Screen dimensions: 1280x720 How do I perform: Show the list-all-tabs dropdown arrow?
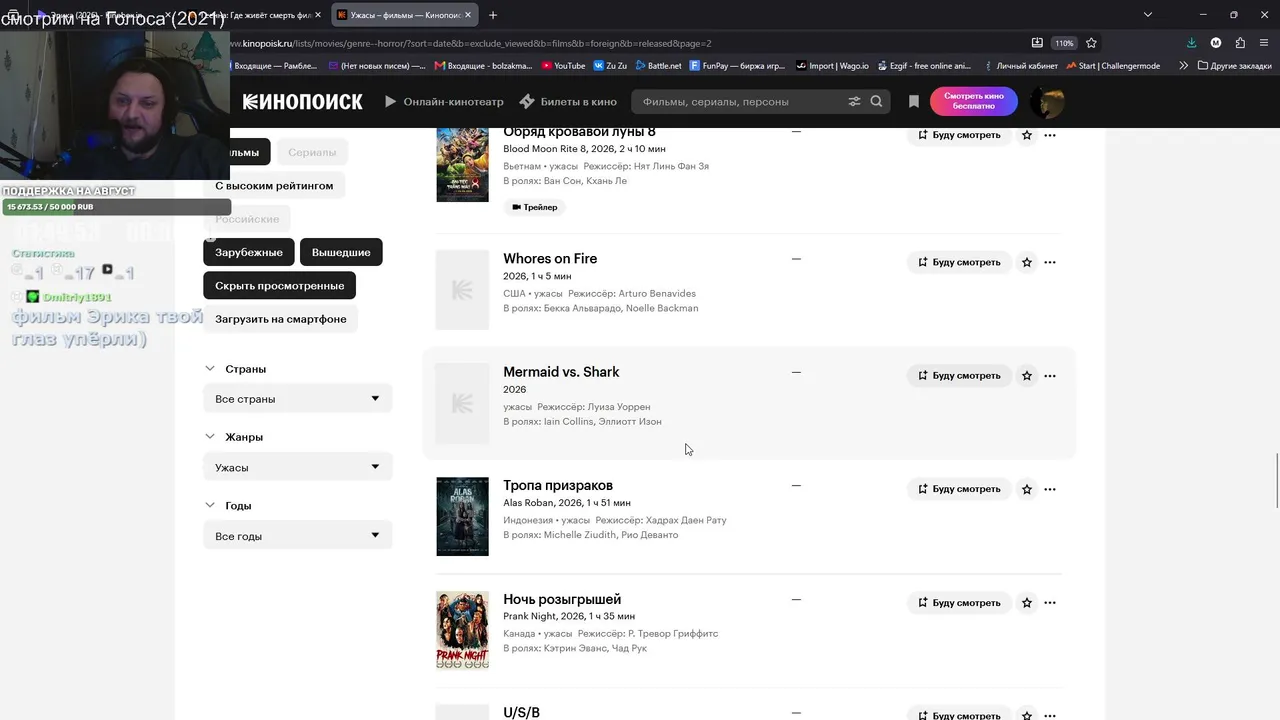pyautogui.click(x=1148, y=15)
